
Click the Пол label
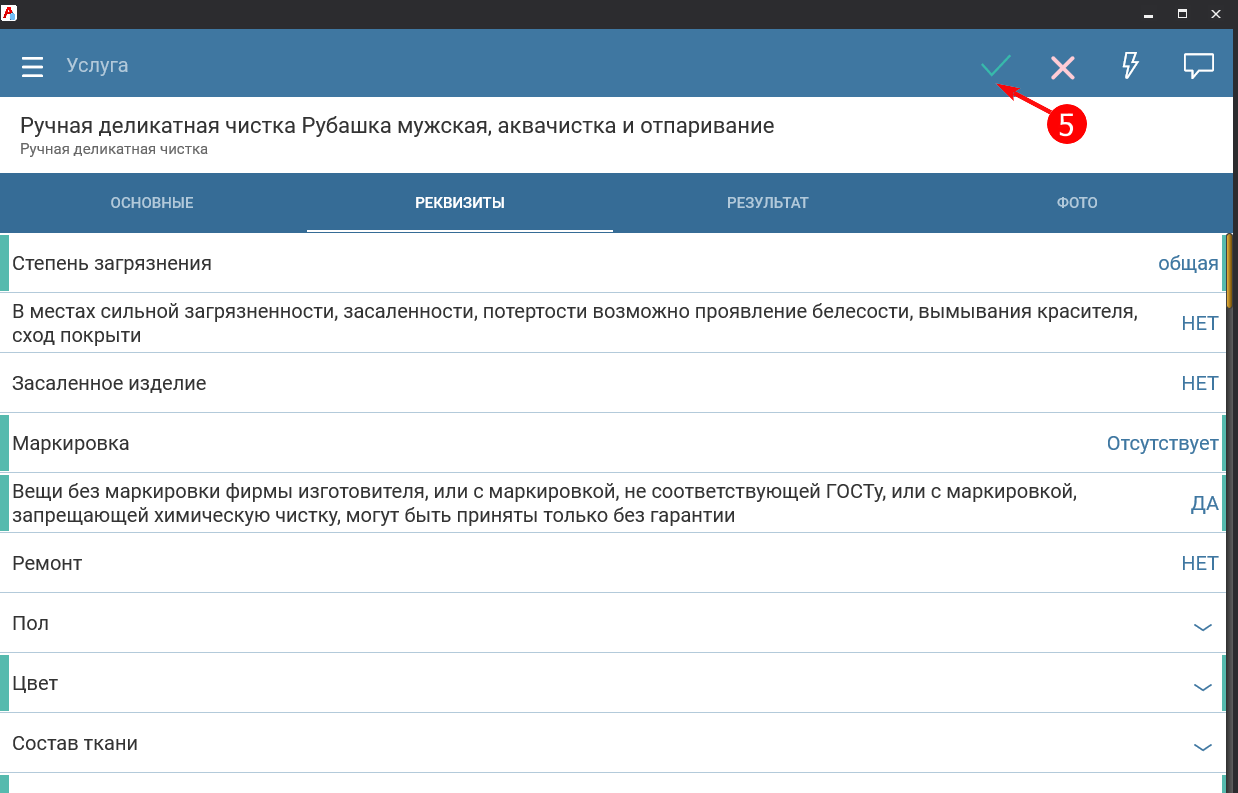click(30, 623)
